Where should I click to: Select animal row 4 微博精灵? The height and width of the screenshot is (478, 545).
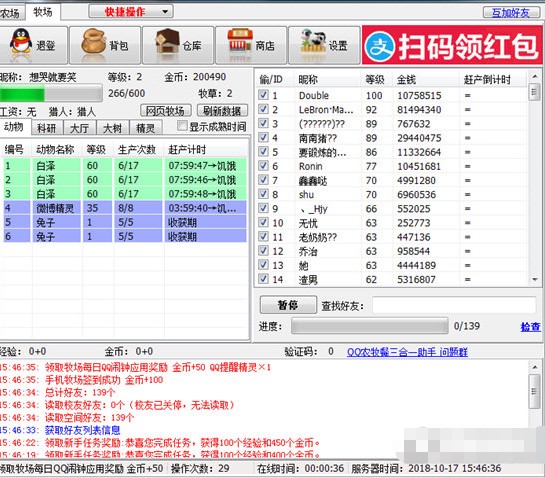tap(125, 208)
